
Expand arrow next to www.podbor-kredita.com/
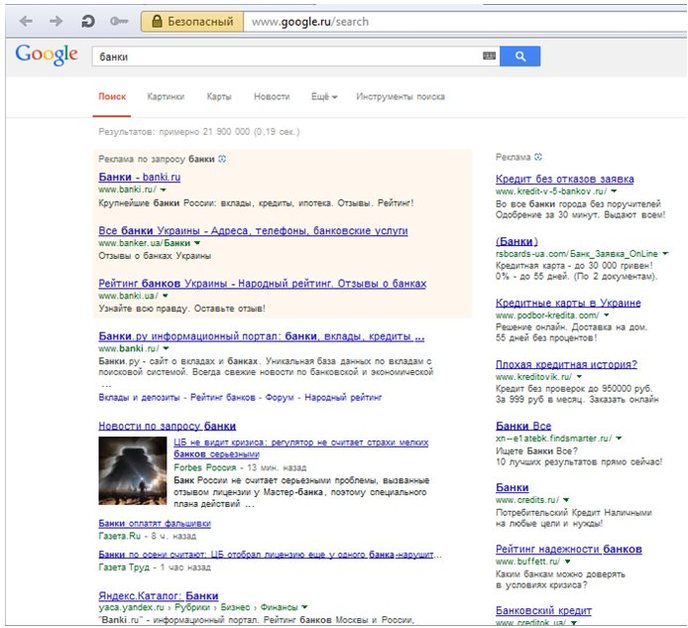pos(606,315)
